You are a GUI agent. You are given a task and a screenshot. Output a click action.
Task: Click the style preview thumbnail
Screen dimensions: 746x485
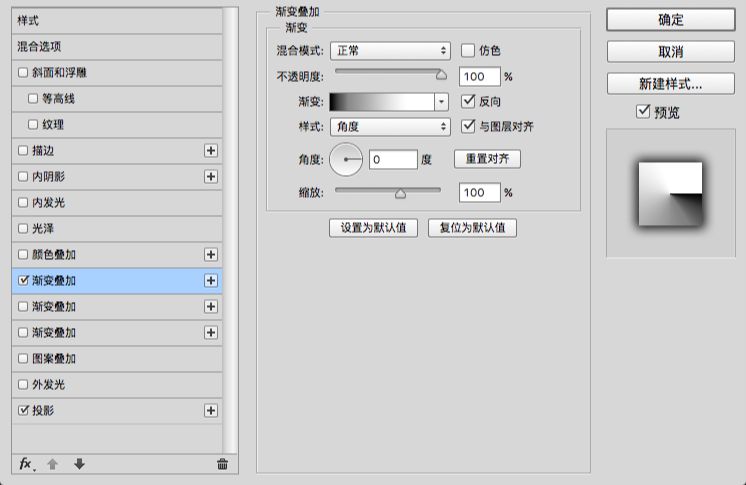[670, 194]
